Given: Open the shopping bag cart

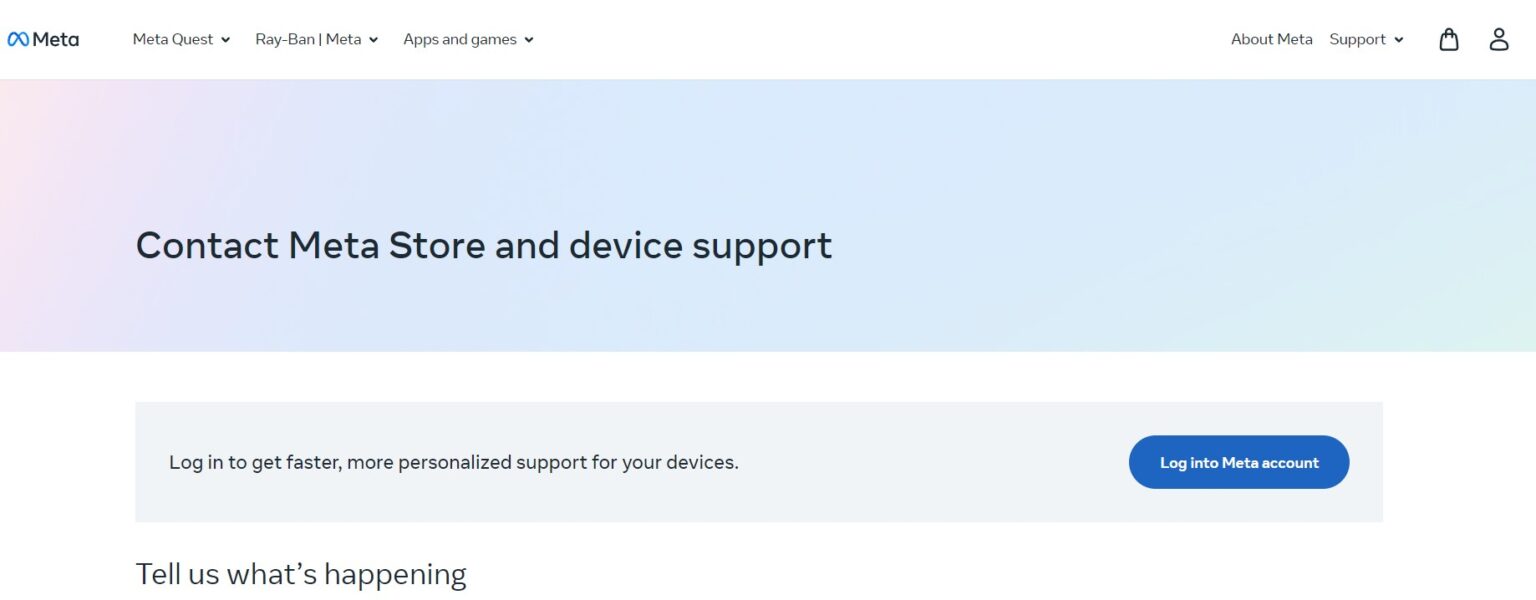Looking at the screenshot, I should pos(1449,40).
